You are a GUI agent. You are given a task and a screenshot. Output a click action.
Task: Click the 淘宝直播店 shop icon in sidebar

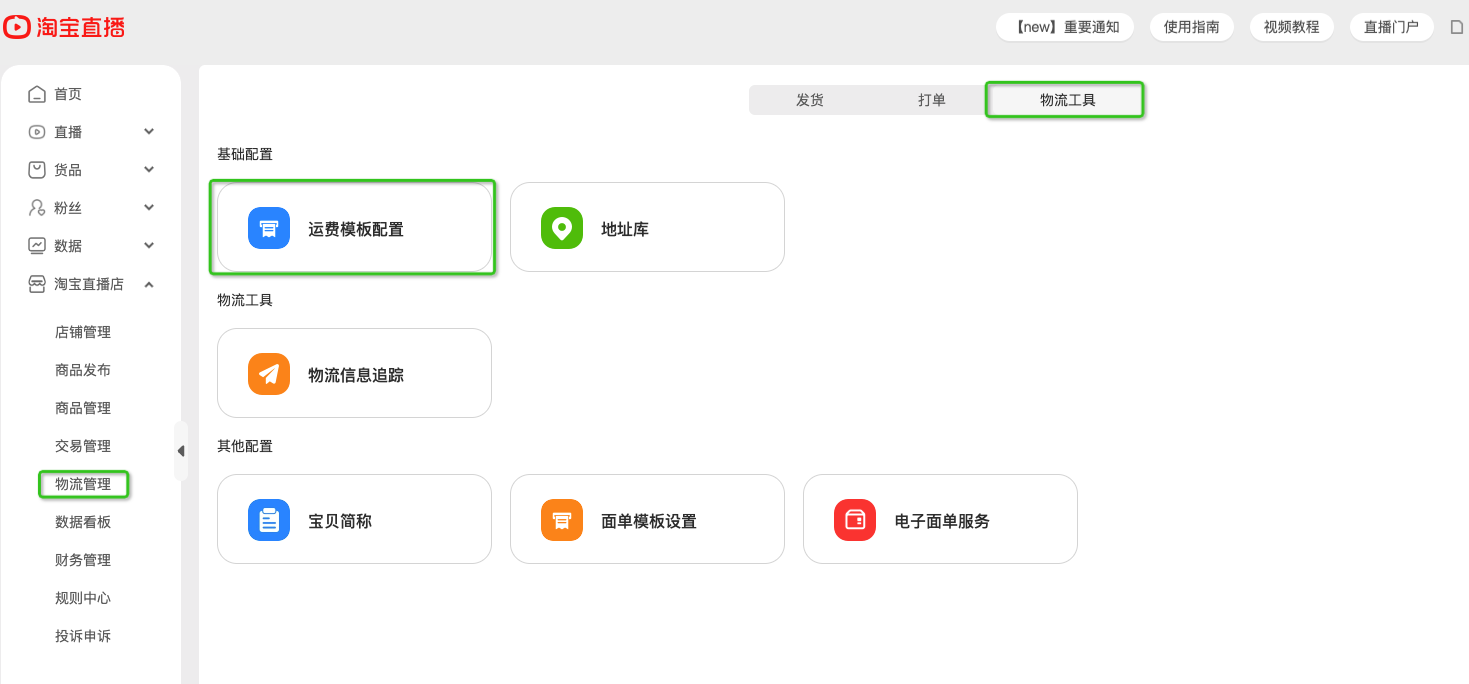click(x=37, y=284)
